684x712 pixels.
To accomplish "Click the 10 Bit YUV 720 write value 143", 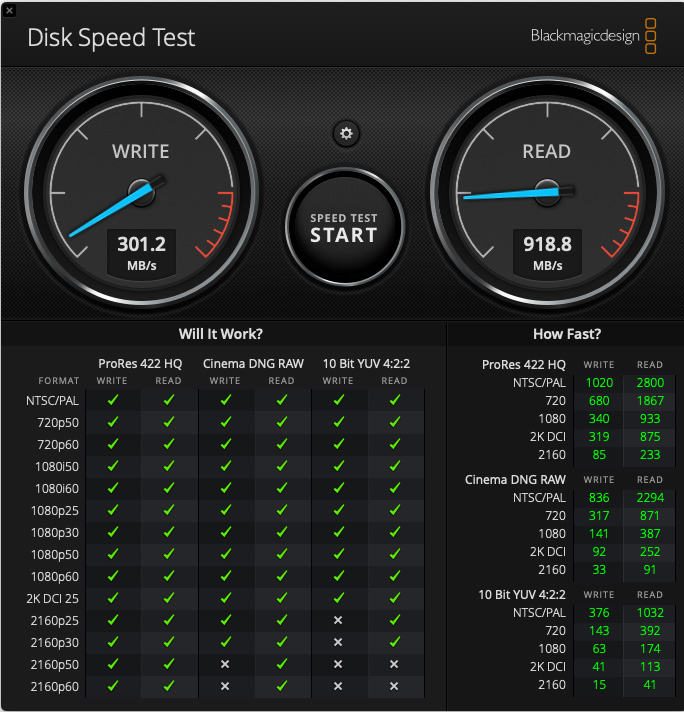I will [599, 631].
